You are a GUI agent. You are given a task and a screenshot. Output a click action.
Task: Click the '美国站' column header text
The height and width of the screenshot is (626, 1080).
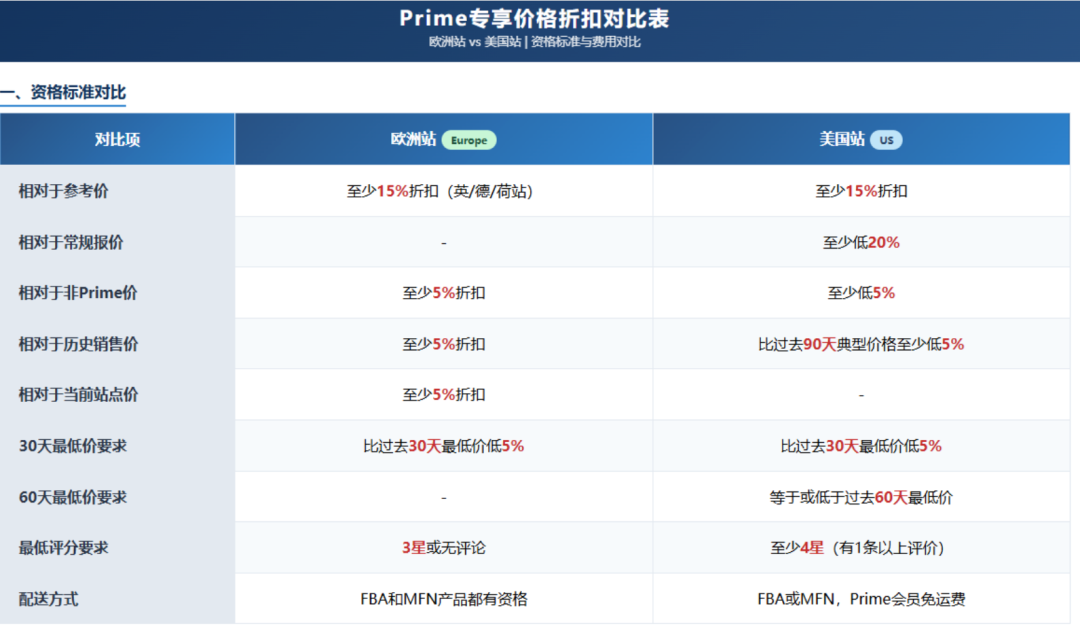click(x=842, y=139)
